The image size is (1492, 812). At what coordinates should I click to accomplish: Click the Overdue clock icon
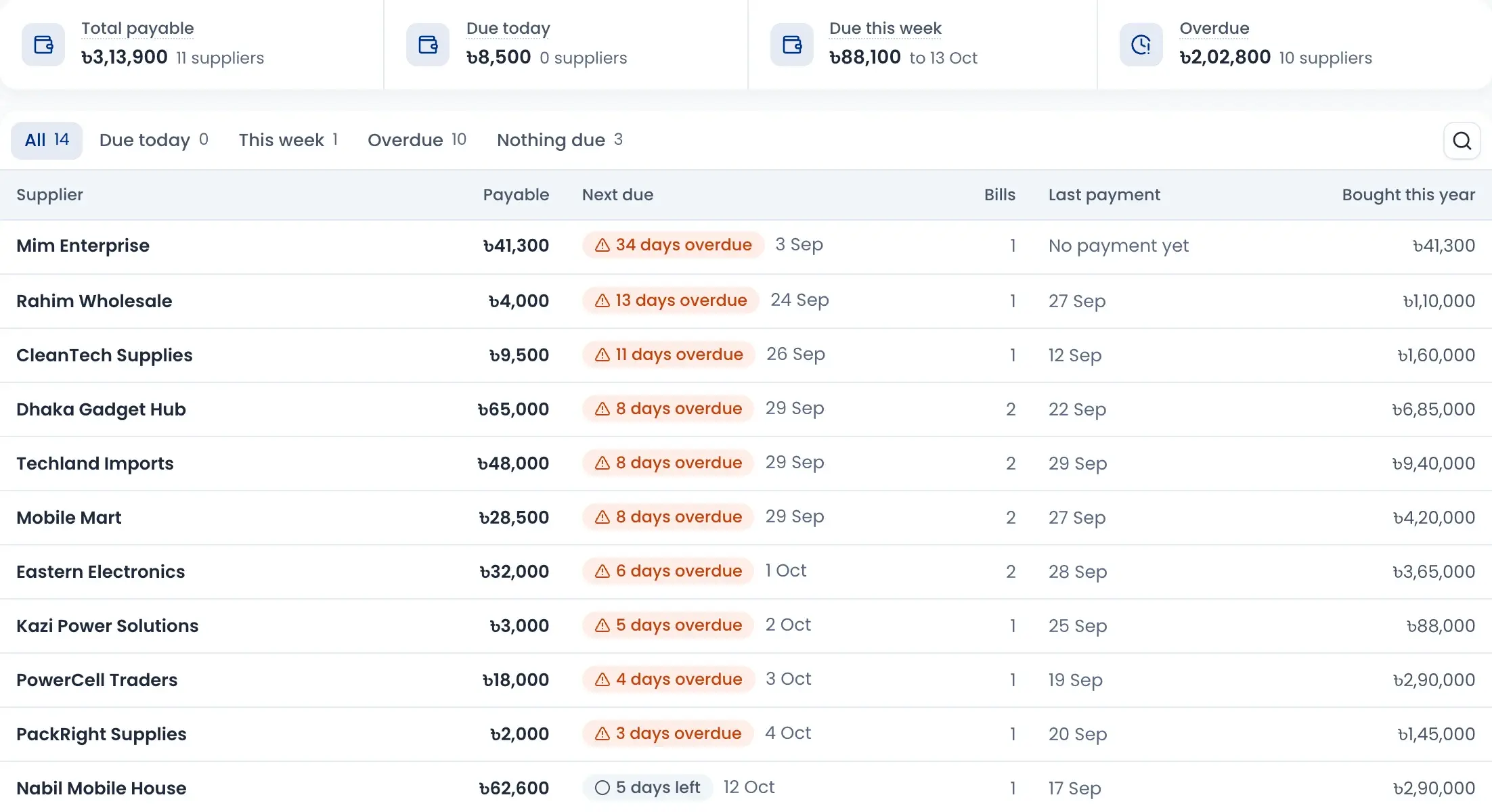1141,45
